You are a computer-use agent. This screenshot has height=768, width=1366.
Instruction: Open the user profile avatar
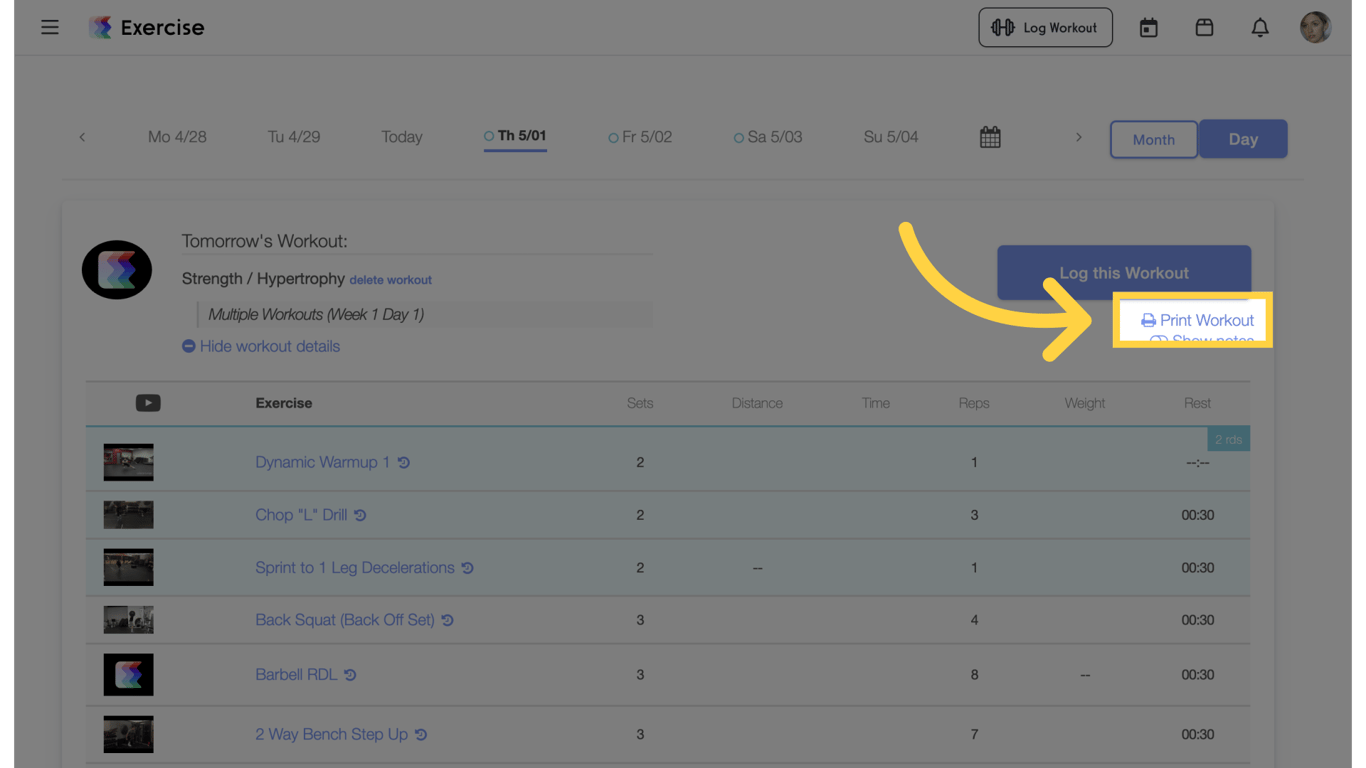(x=1315, y=28)
